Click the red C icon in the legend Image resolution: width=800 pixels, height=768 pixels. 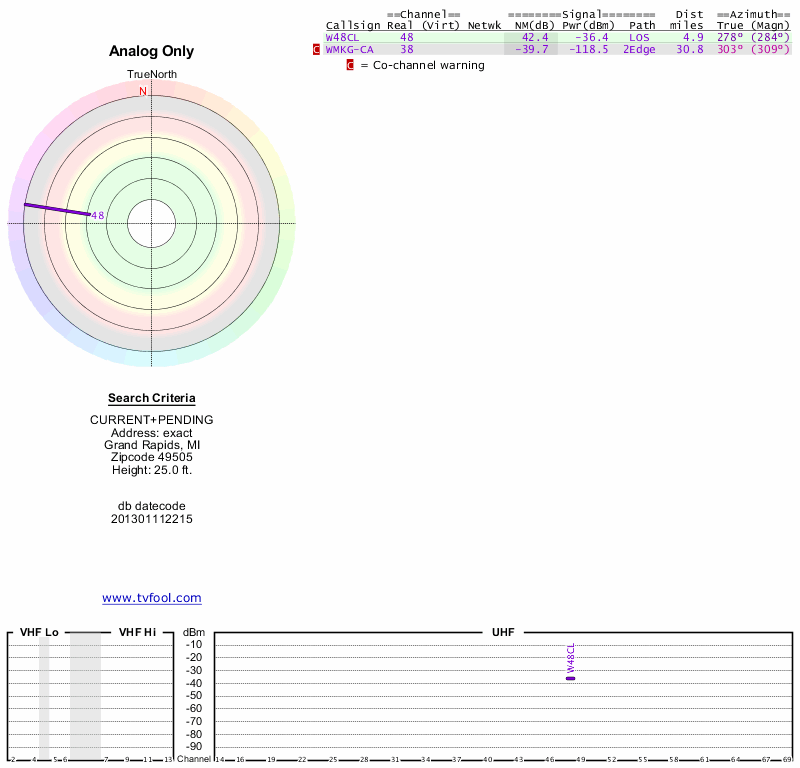[x=350, y=65]
